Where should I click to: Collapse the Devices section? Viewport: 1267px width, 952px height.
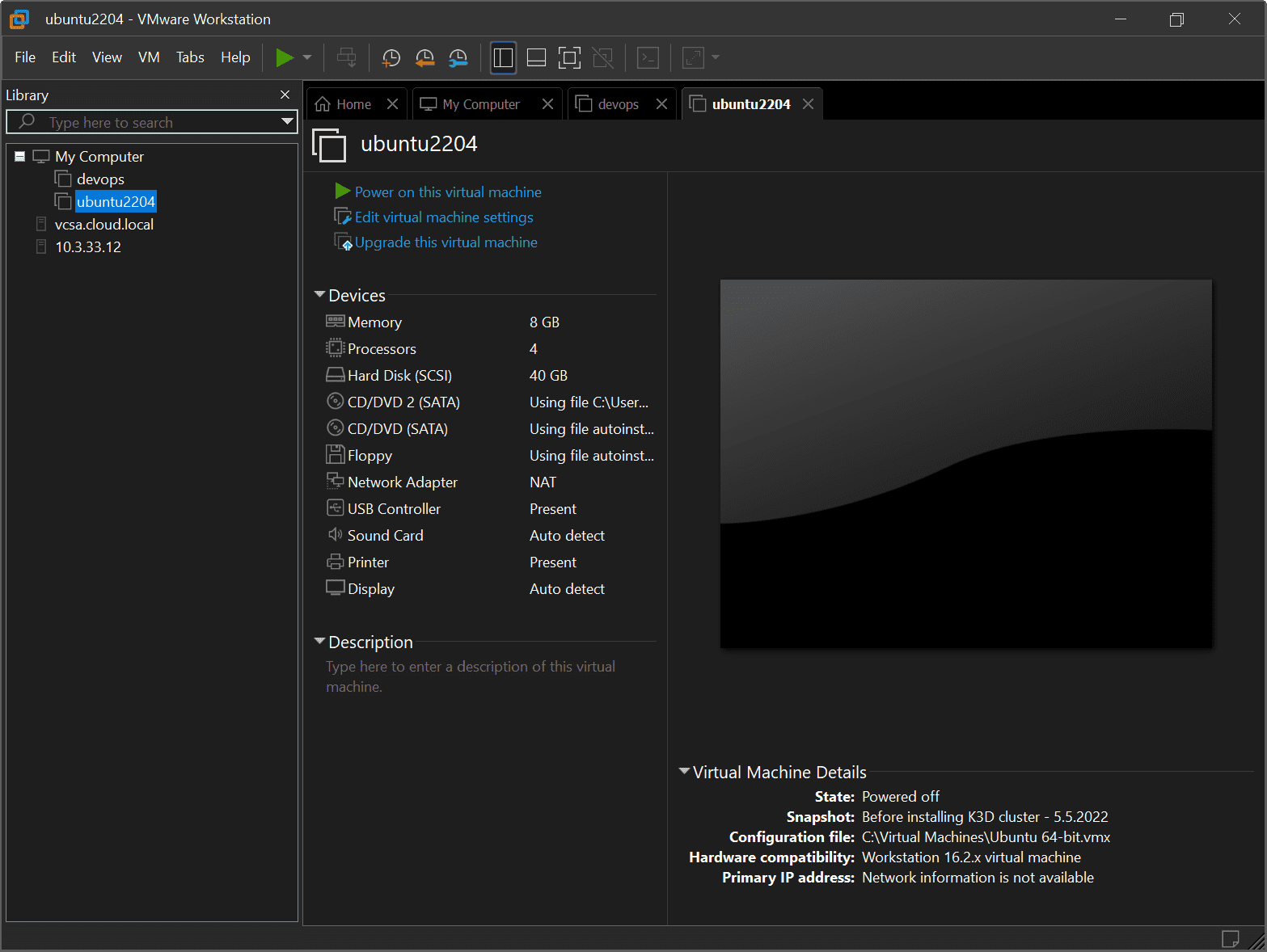[x=319, y=295]
